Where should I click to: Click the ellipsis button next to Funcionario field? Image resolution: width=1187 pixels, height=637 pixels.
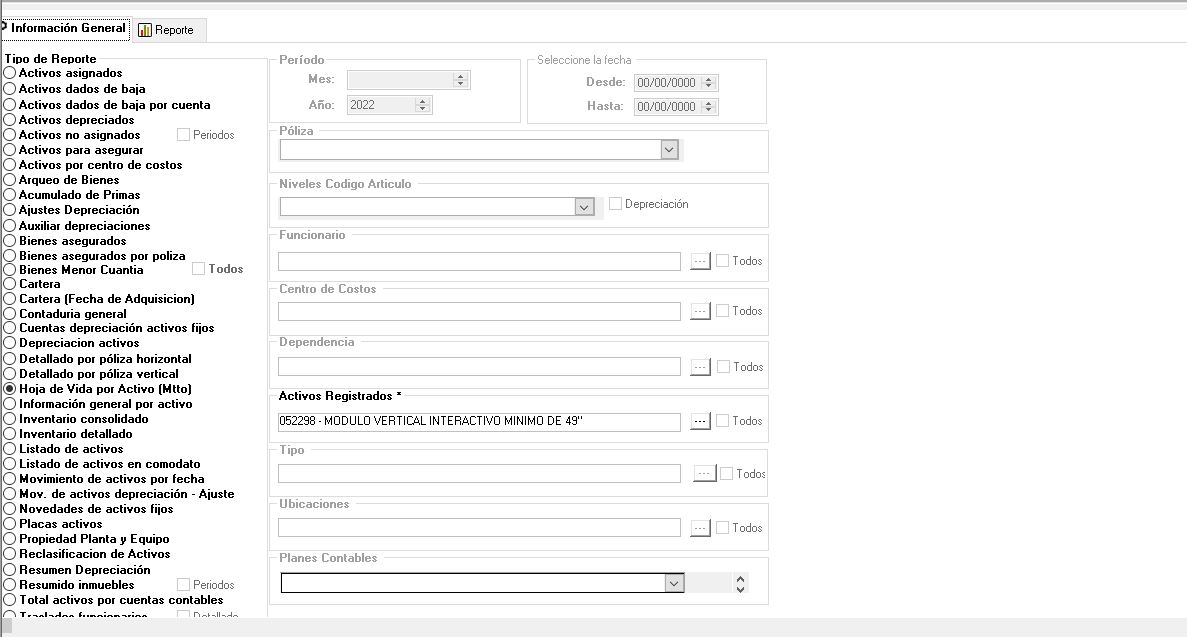[x=700, y=261]
